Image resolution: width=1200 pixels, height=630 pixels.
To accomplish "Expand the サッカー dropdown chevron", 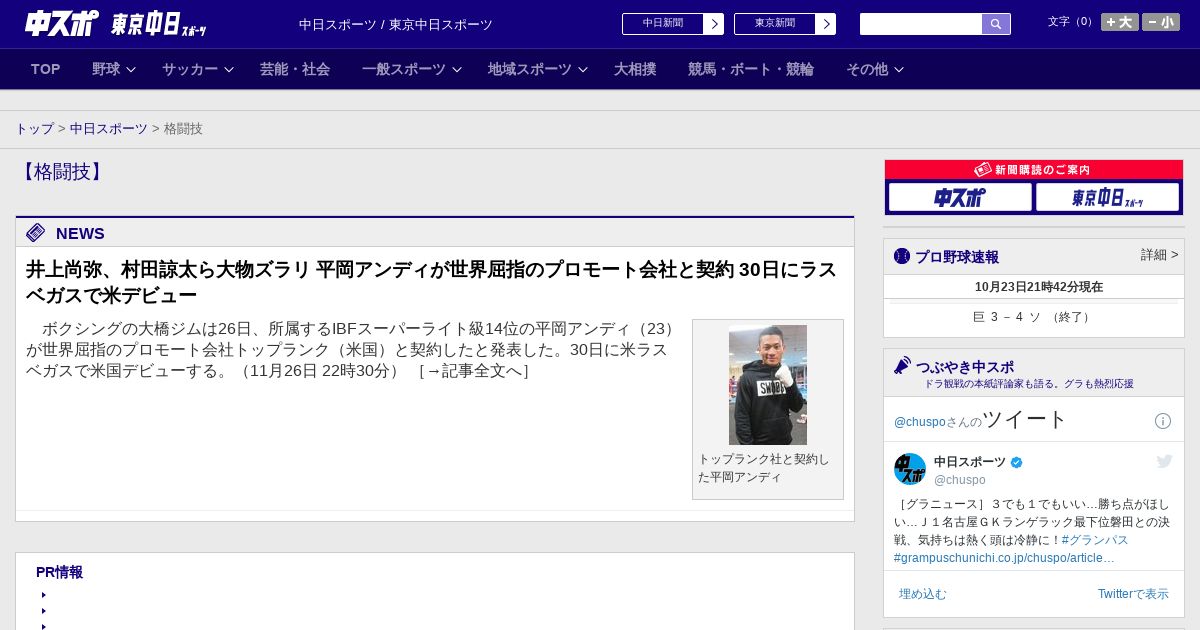I will (229, 69).
